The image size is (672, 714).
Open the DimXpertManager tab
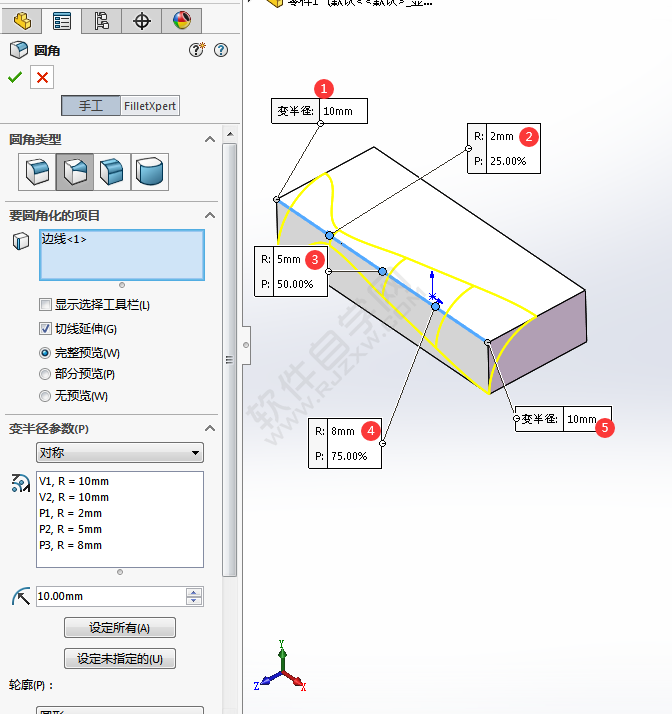pyautogui.click(x=142, y=21)
